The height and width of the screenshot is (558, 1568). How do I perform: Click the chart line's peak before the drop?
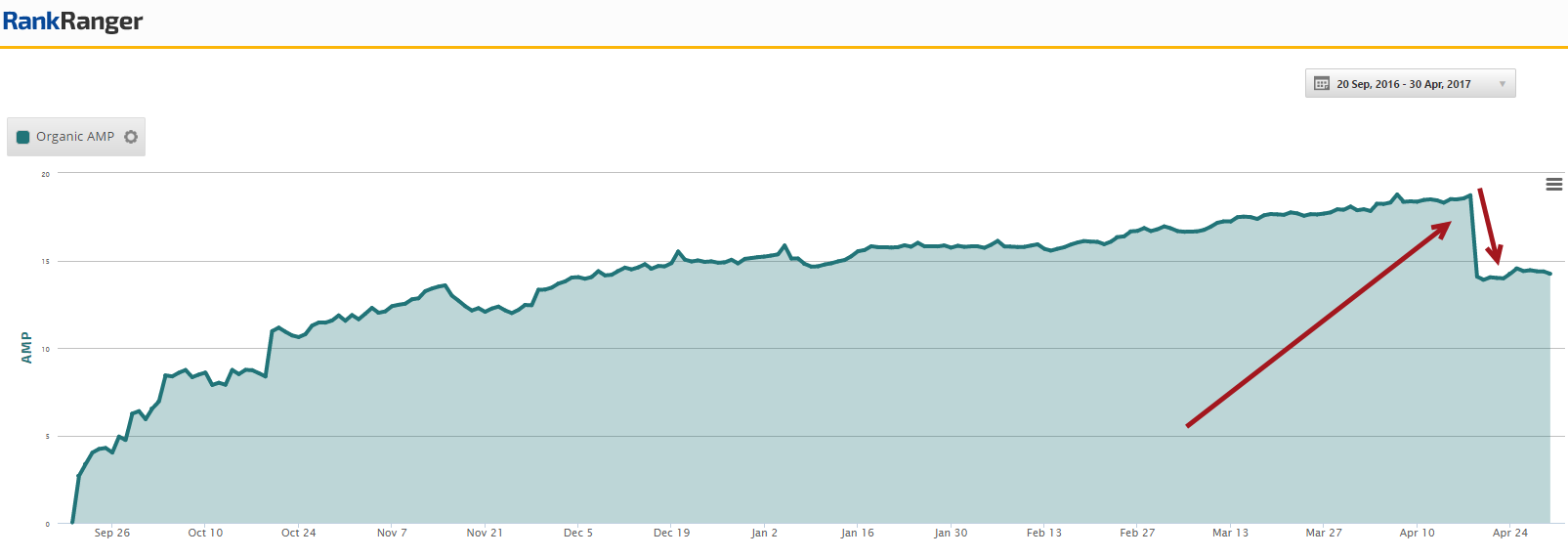click(x=1470, y=195)
